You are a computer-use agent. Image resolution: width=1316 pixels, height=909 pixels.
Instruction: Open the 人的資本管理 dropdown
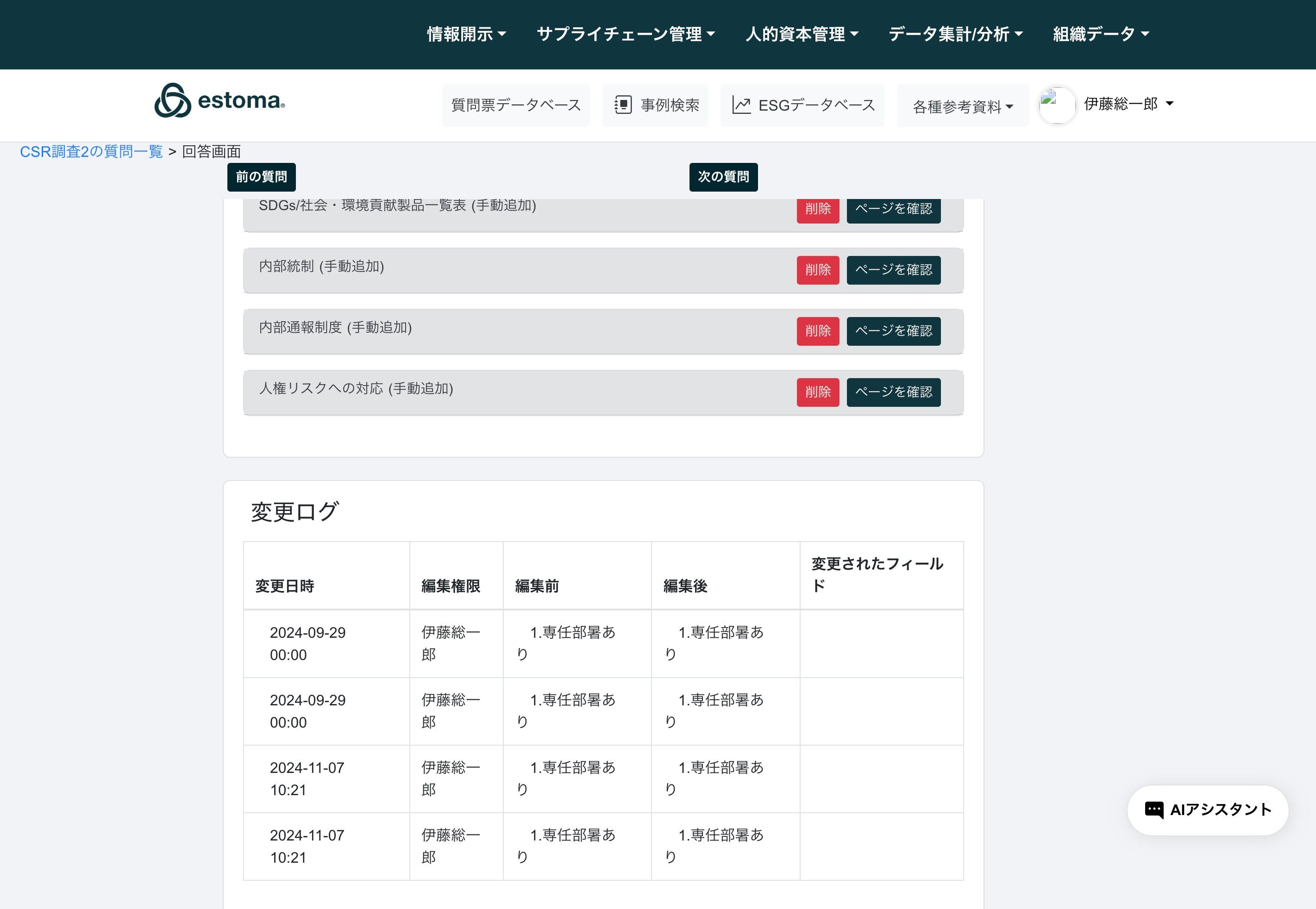click(x=802, y=34)
